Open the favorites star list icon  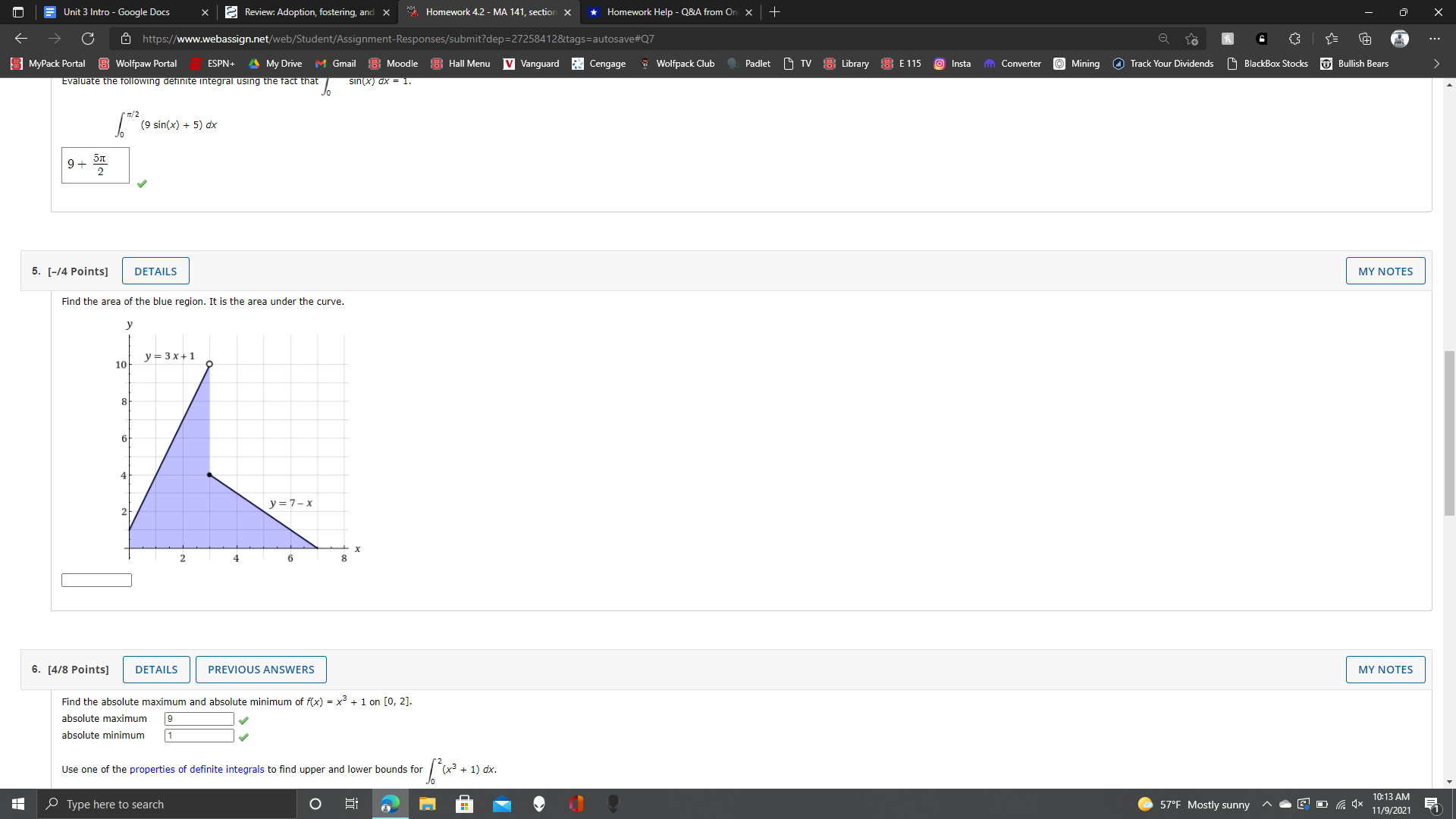[x=1332, y=39]
